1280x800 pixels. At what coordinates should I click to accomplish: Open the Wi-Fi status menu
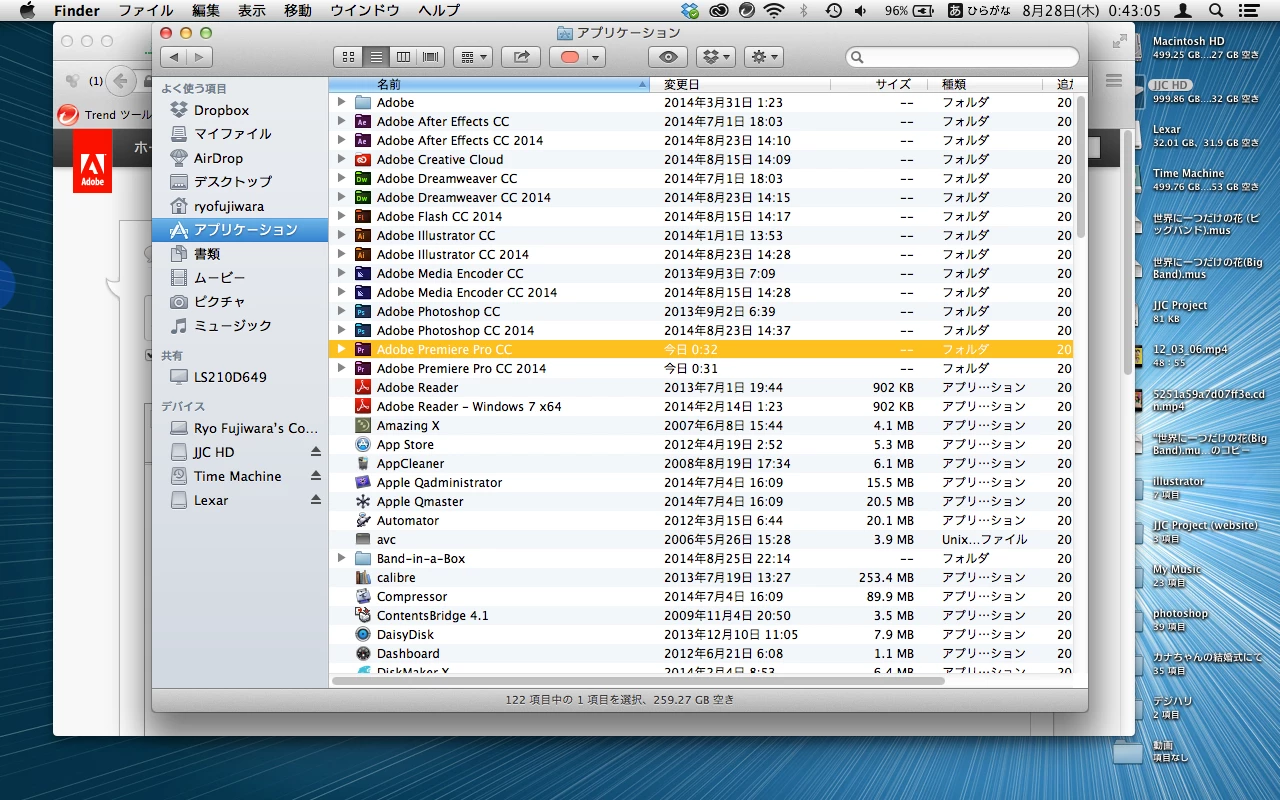coord(773,11)
